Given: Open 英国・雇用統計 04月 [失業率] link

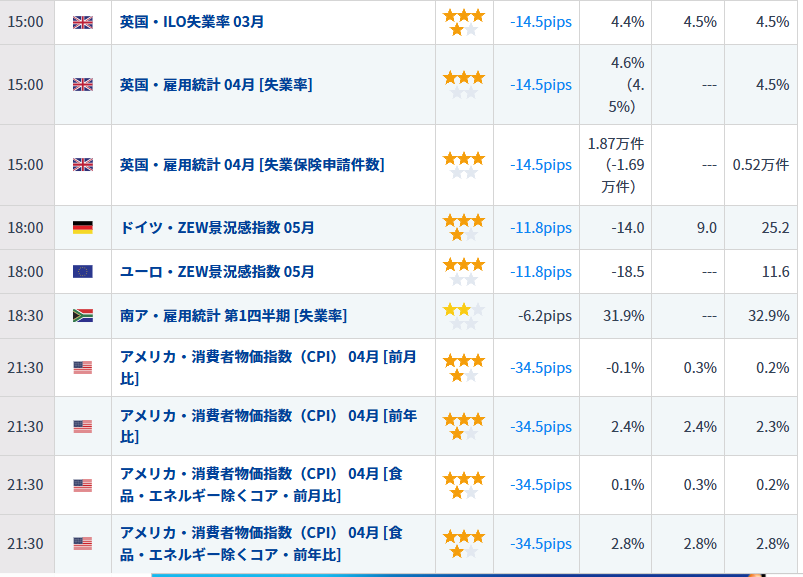Looking at the screenshot, I should [216, 85].
